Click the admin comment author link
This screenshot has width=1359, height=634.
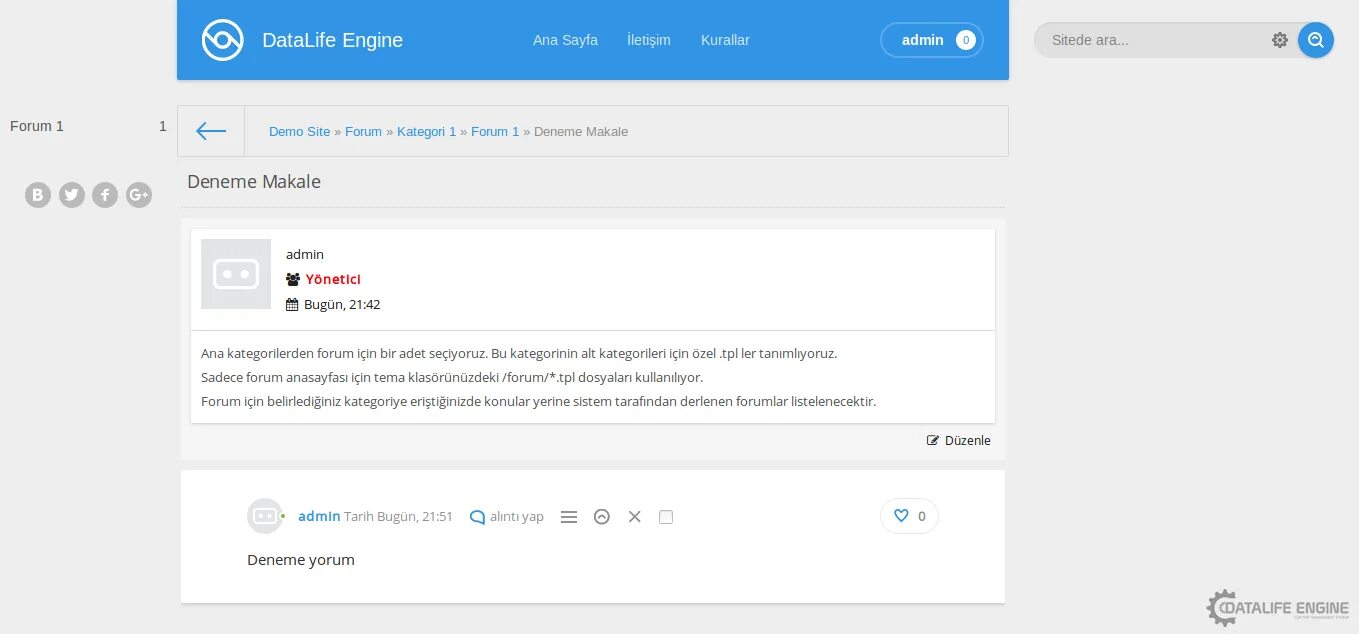(319, 516)
